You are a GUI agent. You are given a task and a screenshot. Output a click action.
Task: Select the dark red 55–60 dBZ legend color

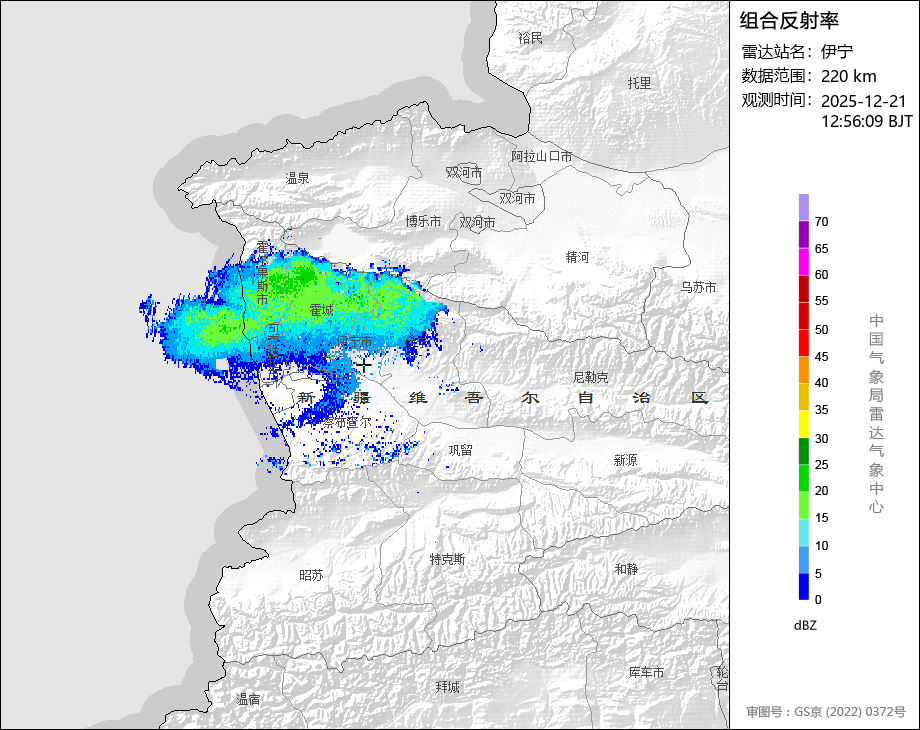click(803, 288)
